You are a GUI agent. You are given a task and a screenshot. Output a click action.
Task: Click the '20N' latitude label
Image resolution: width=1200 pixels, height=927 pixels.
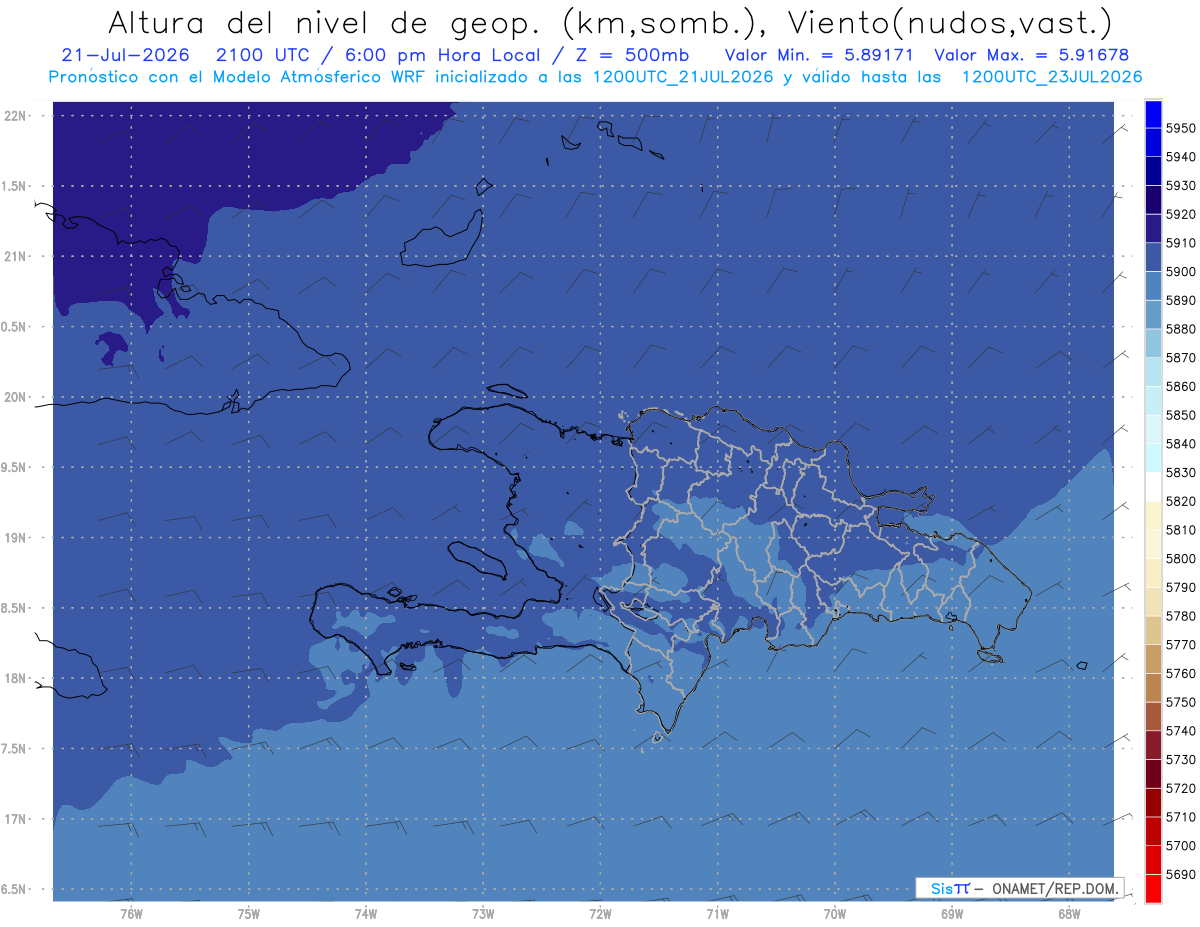pos(14,397)
